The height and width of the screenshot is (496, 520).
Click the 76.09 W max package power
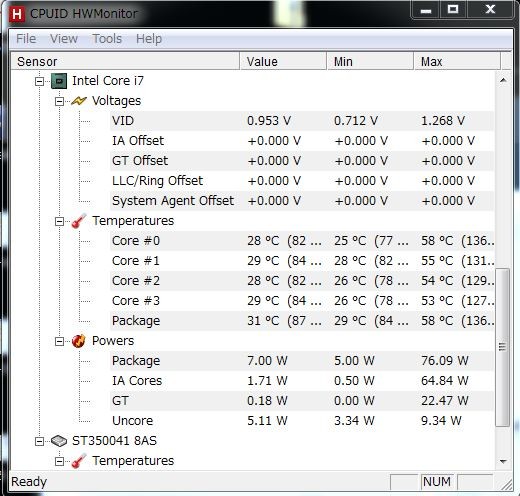(x=445, y=361)
